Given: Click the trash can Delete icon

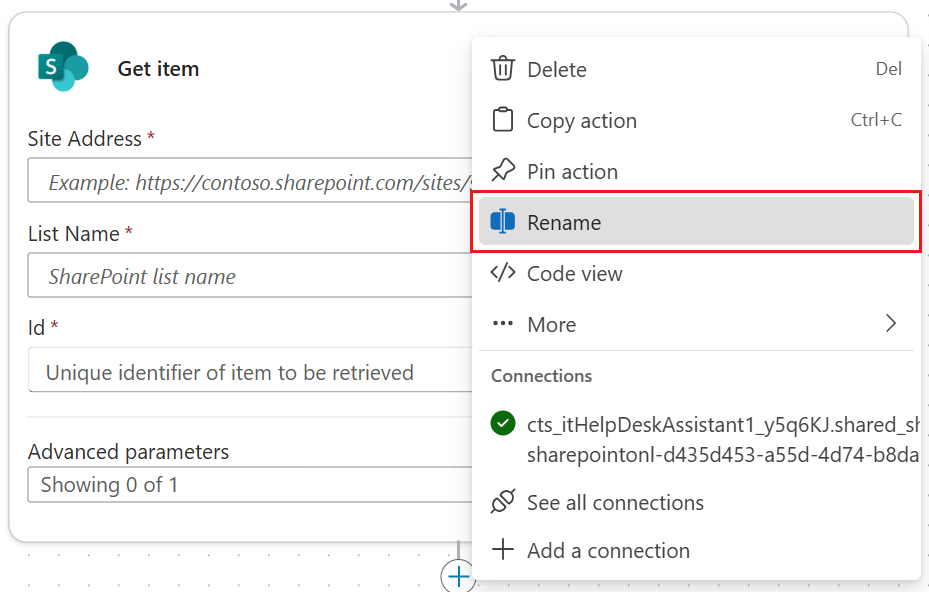Looking at the screenshot, I should click(x=502, y=68).
